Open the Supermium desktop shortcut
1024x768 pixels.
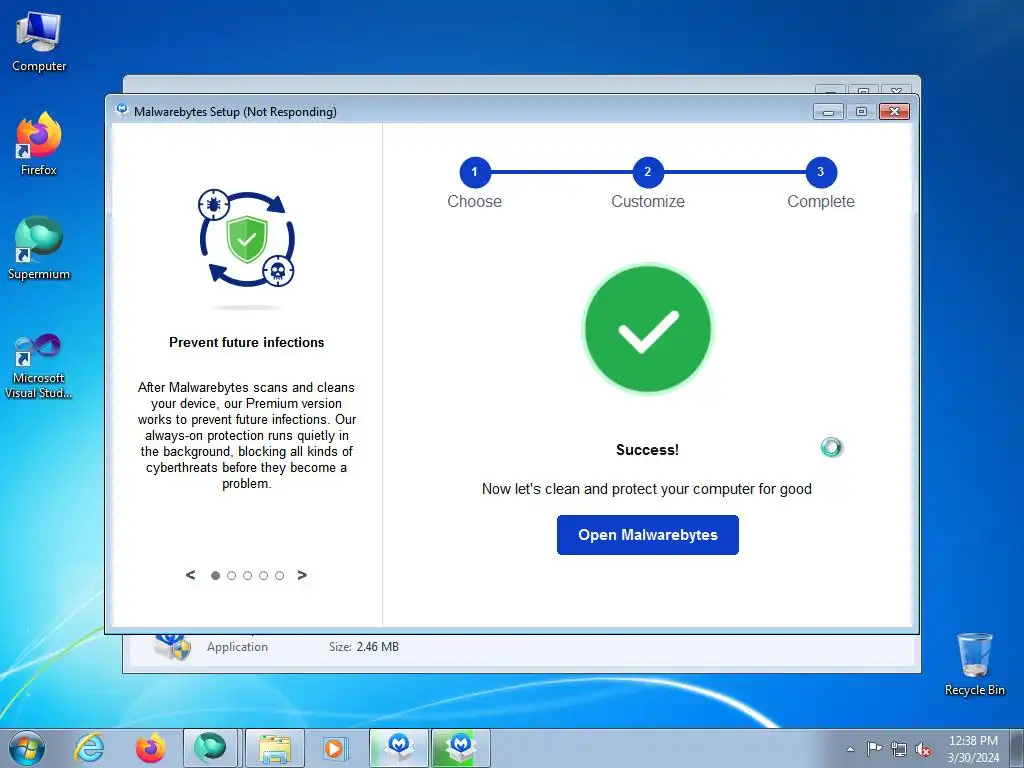[x=39, y=248]
